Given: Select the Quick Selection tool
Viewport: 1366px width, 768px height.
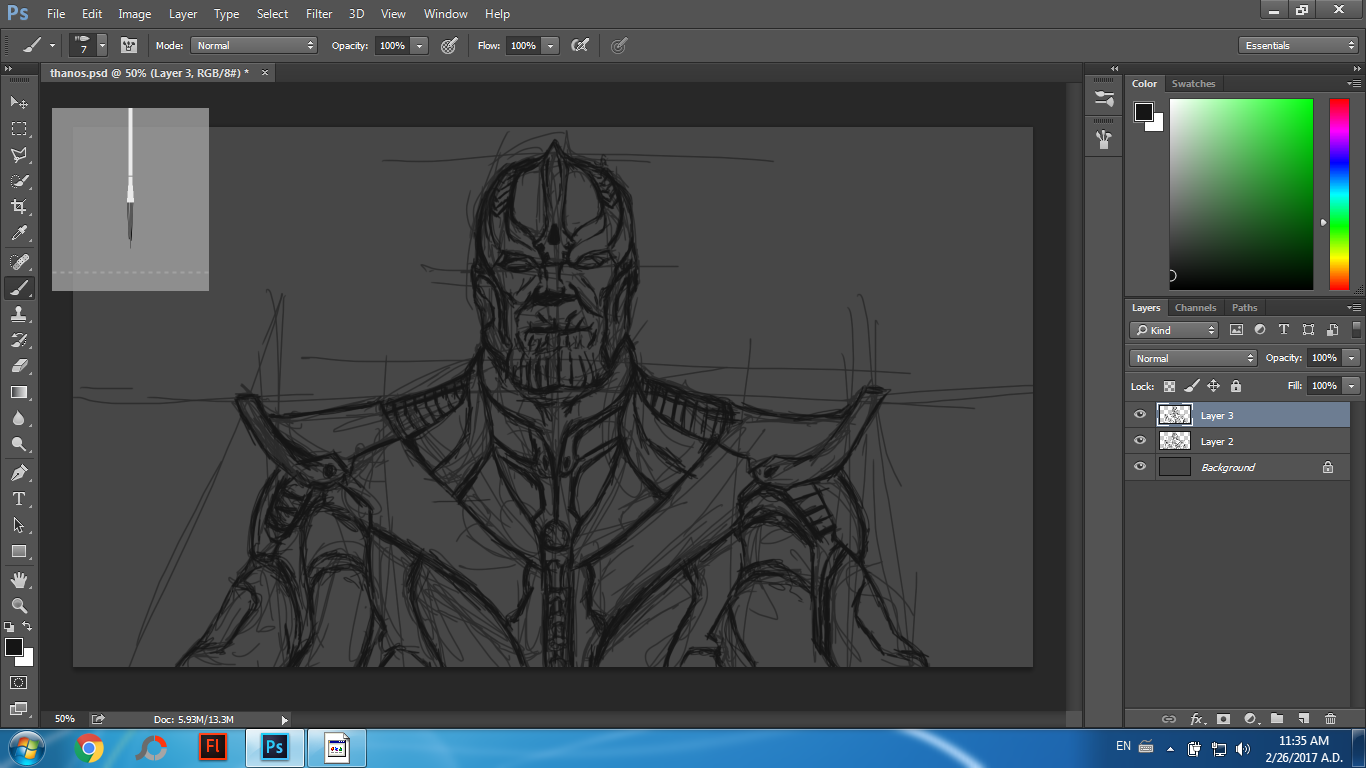Looking at the screenshot, I should click(19, 181).
